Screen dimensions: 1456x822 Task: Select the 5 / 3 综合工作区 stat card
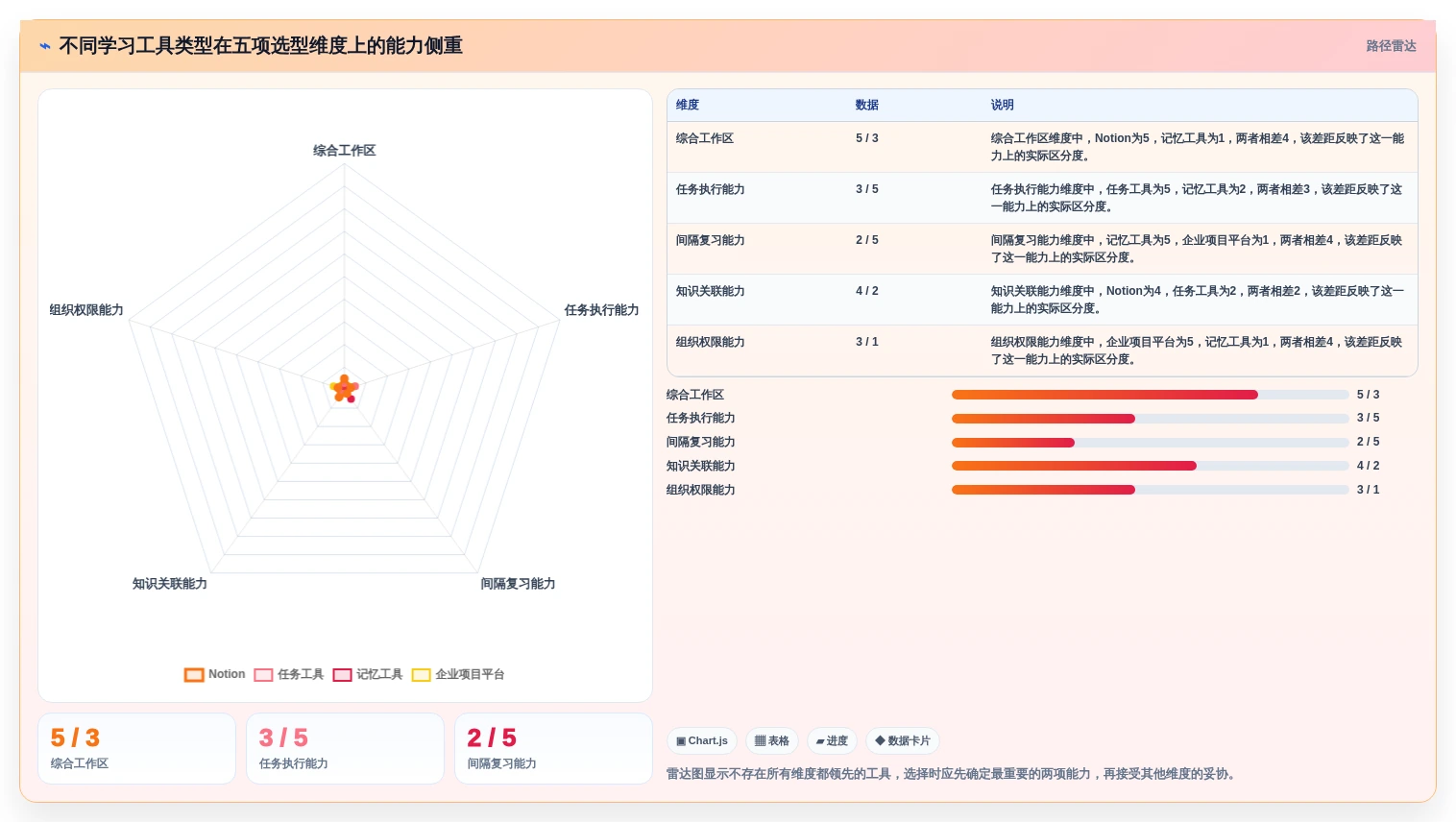point(136,748)
